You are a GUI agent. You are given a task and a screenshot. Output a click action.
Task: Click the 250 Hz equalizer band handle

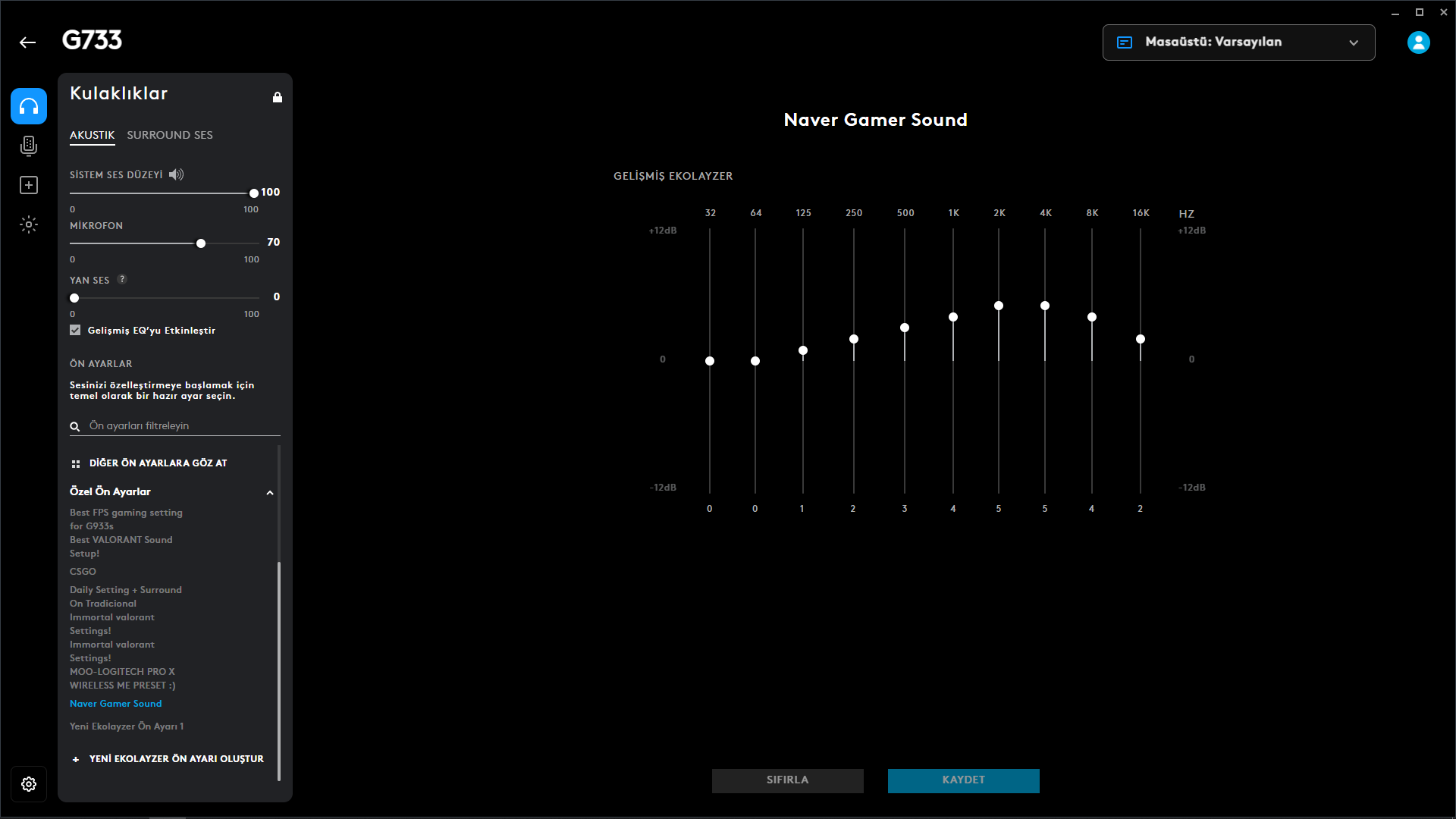[x=854, y=339]
